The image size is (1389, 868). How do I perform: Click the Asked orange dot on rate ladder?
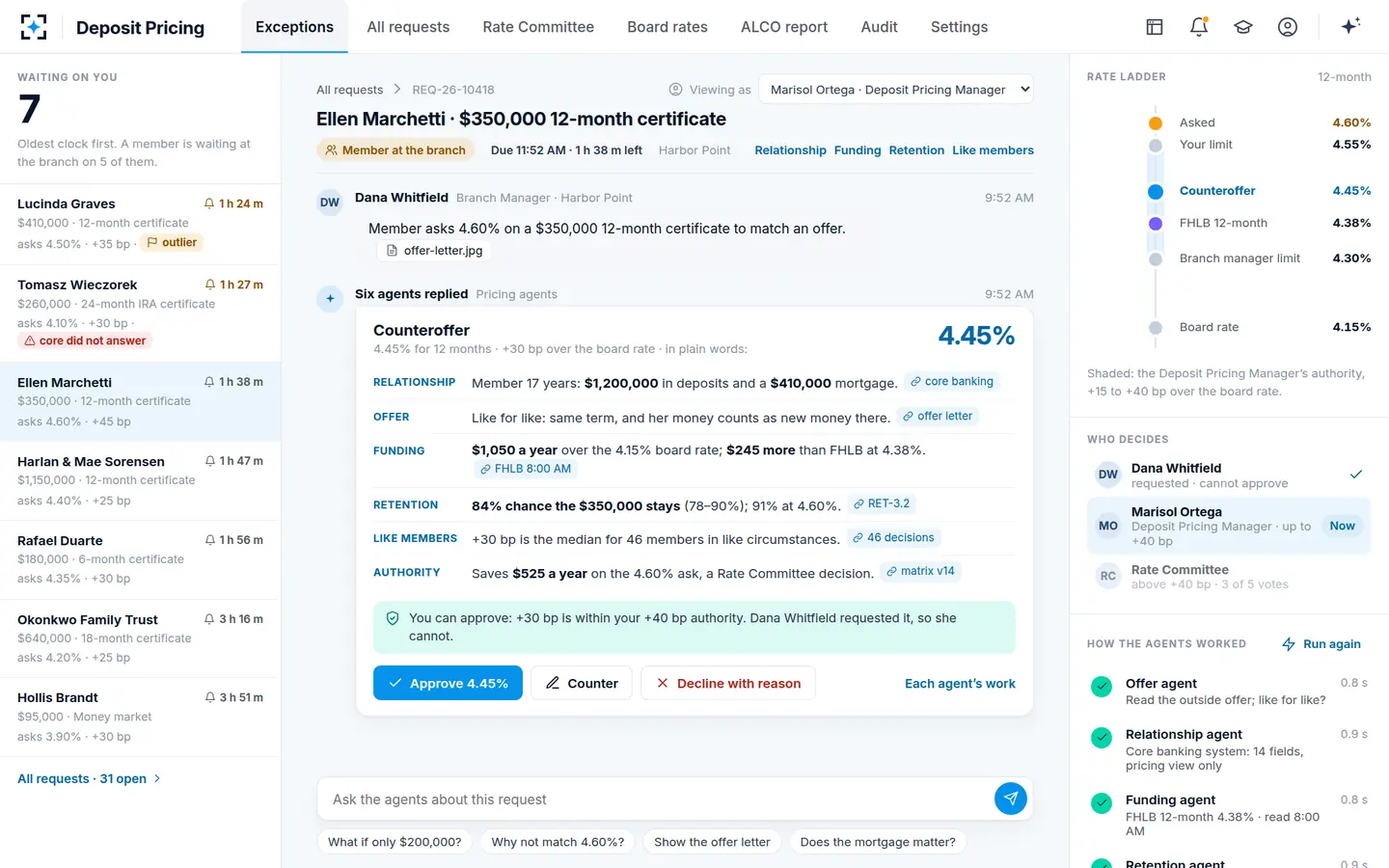click(x=1156, y=122)
